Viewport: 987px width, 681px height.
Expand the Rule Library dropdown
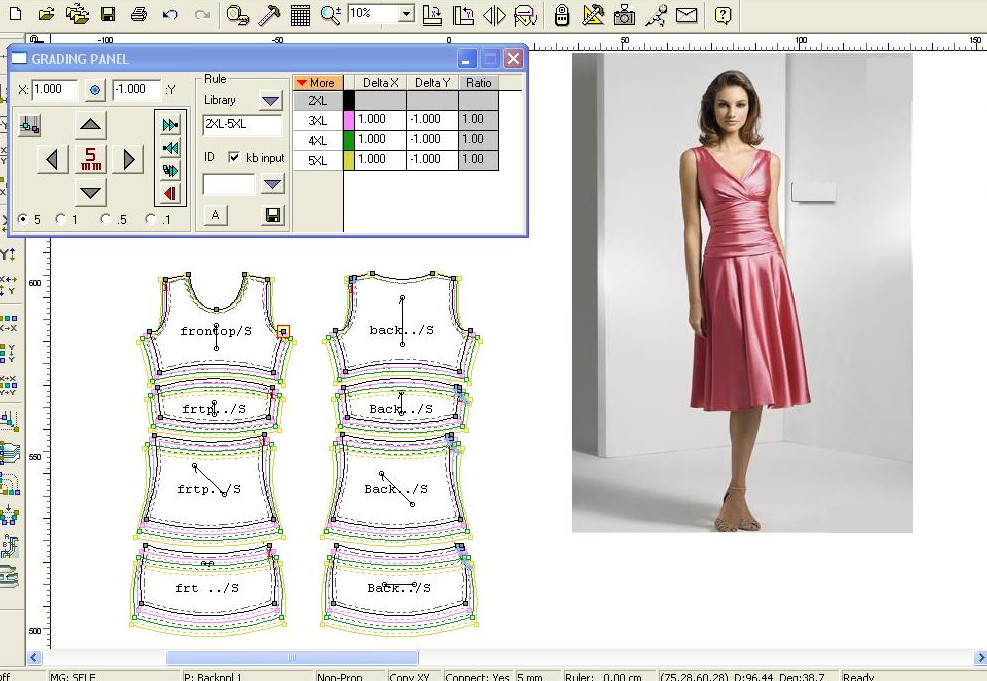tap(271, 100)
